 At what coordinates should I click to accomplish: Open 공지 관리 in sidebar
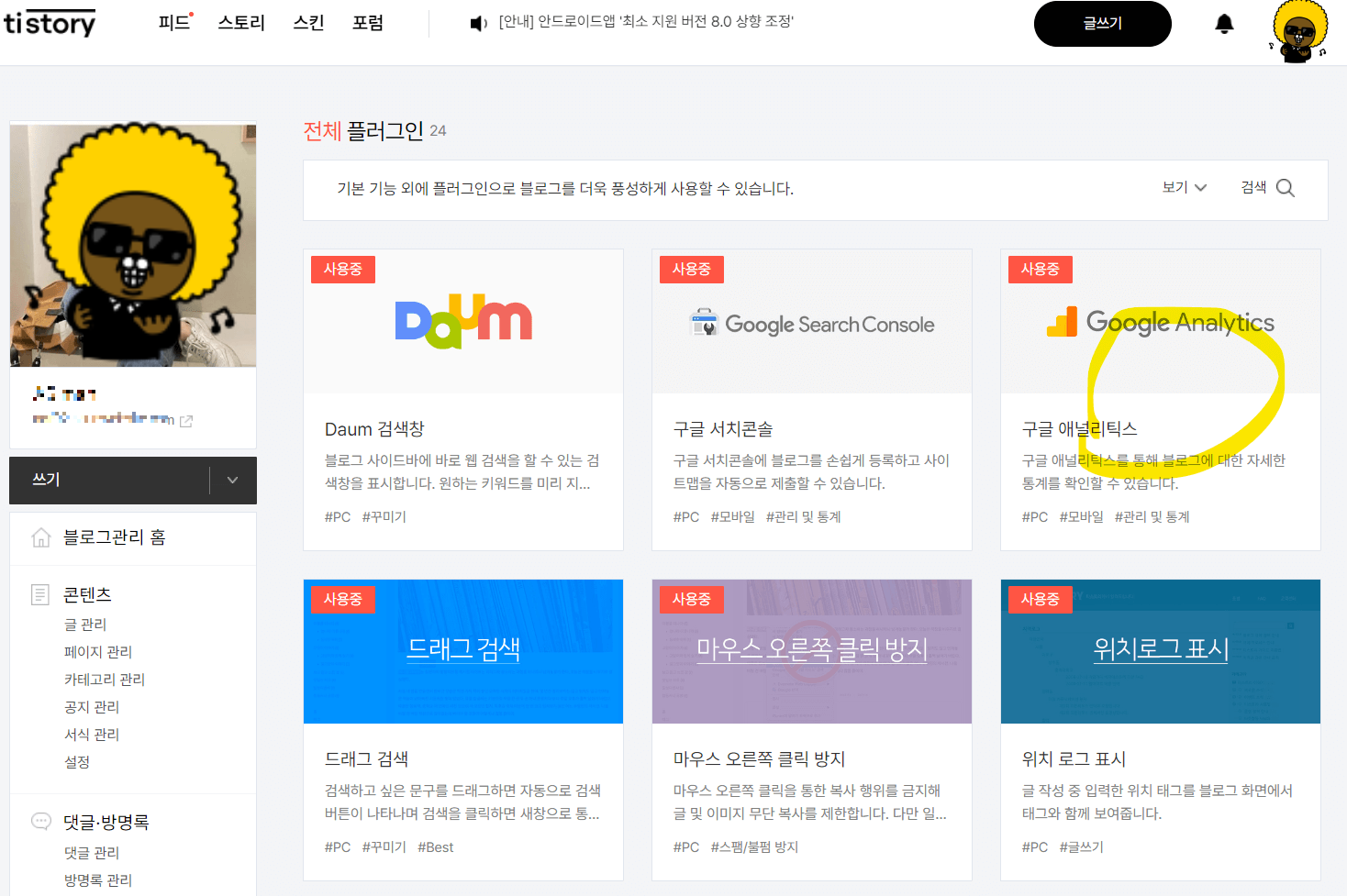92,707
